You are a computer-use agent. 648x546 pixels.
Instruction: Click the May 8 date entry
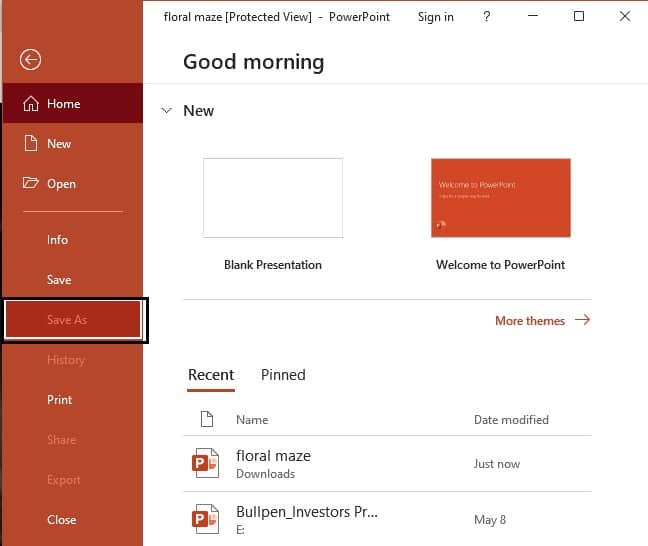pyautogui.click(x=490, y=520)
